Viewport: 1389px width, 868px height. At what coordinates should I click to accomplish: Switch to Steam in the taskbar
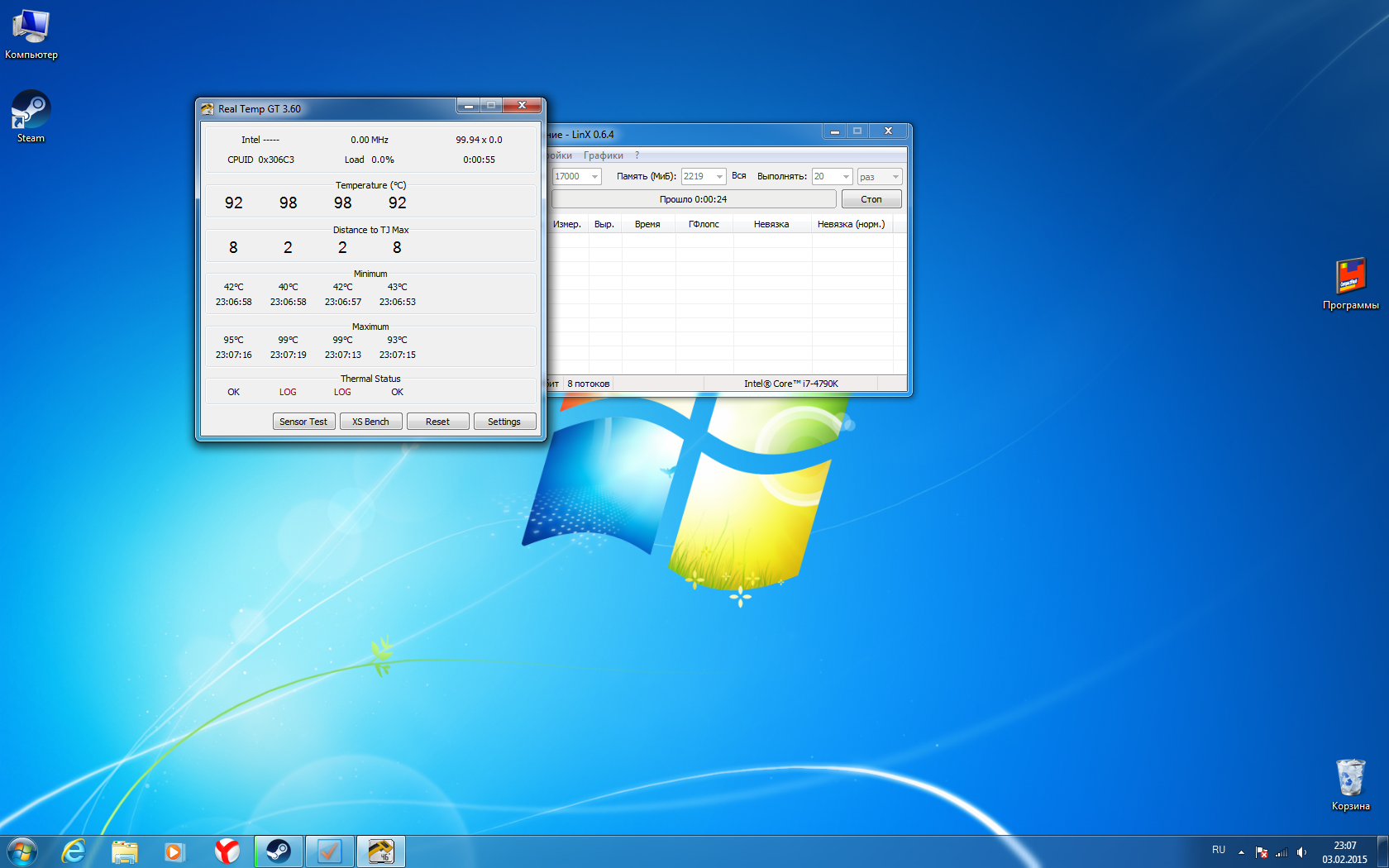pyautogui.click(x=279, y=851)
